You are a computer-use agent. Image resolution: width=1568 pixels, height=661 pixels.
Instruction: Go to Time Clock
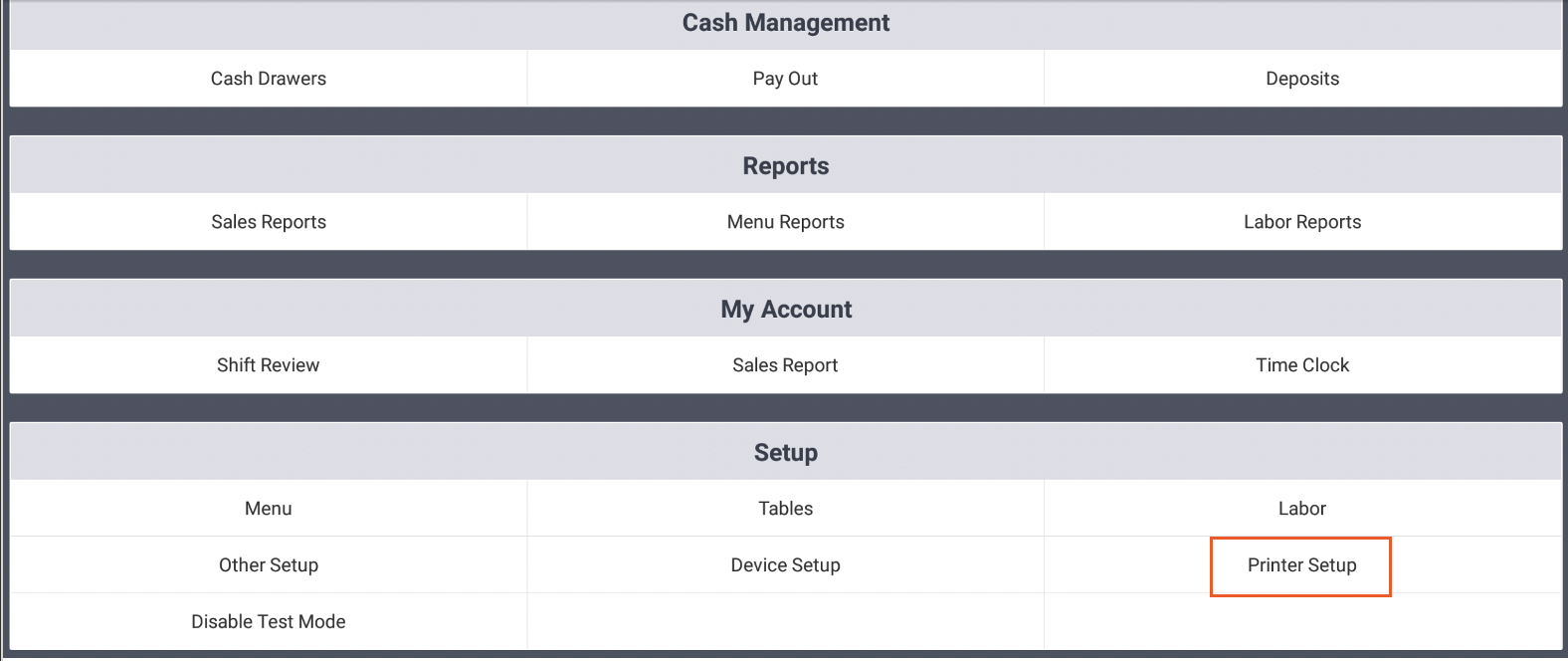(x=1302, y=365)
